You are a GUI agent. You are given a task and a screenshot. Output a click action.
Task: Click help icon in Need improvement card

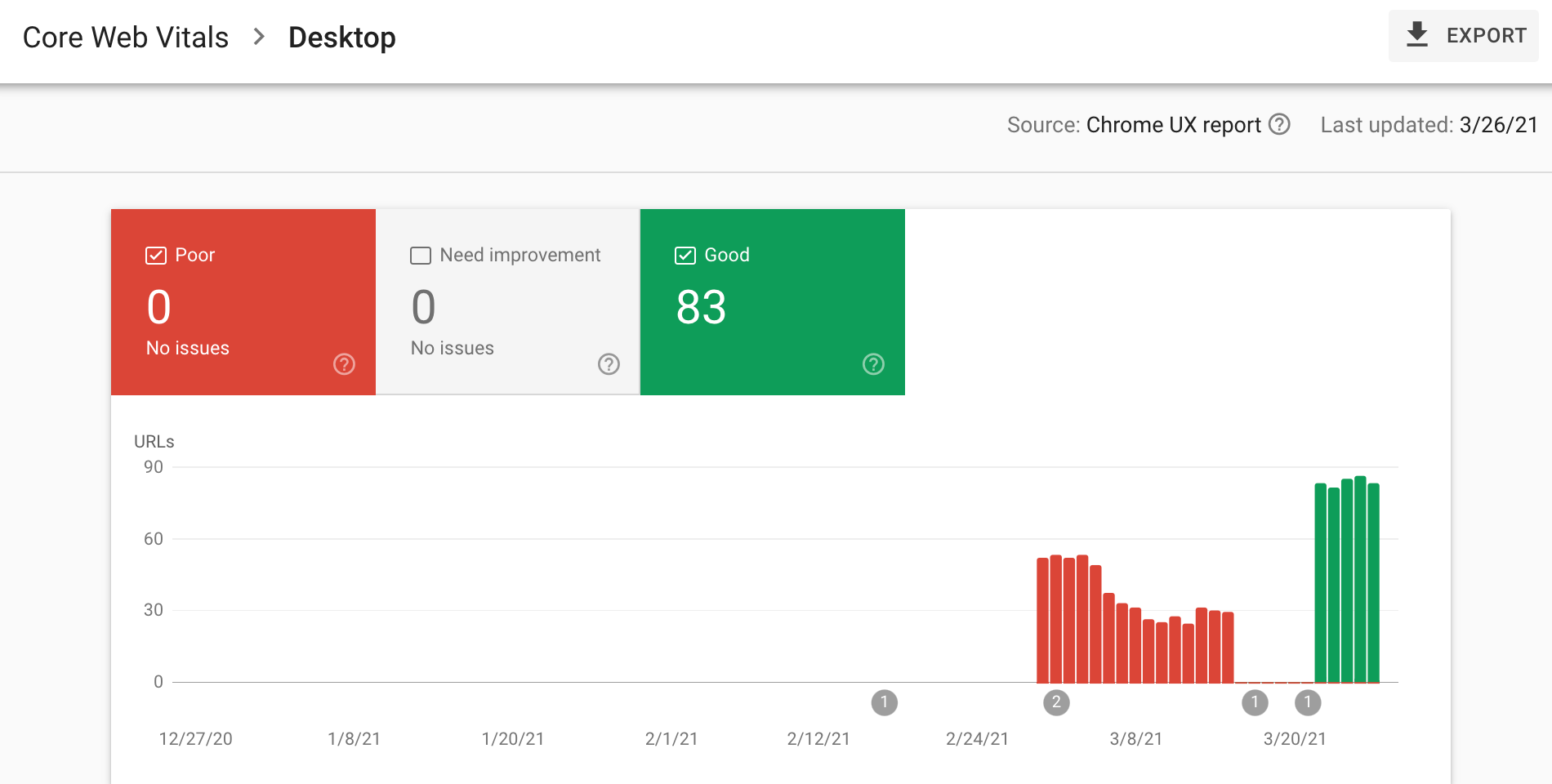[x=609, y=364]
